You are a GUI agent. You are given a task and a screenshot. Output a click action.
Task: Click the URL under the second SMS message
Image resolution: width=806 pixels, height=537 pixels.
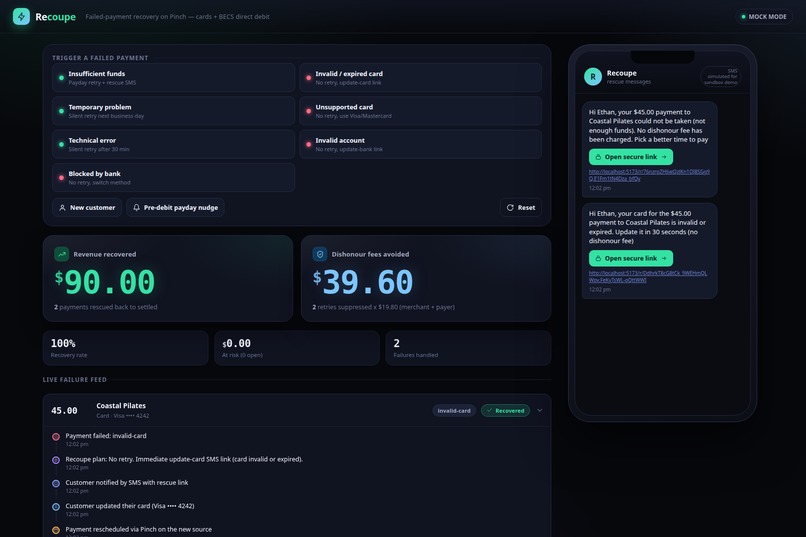[x=648, y=276]
